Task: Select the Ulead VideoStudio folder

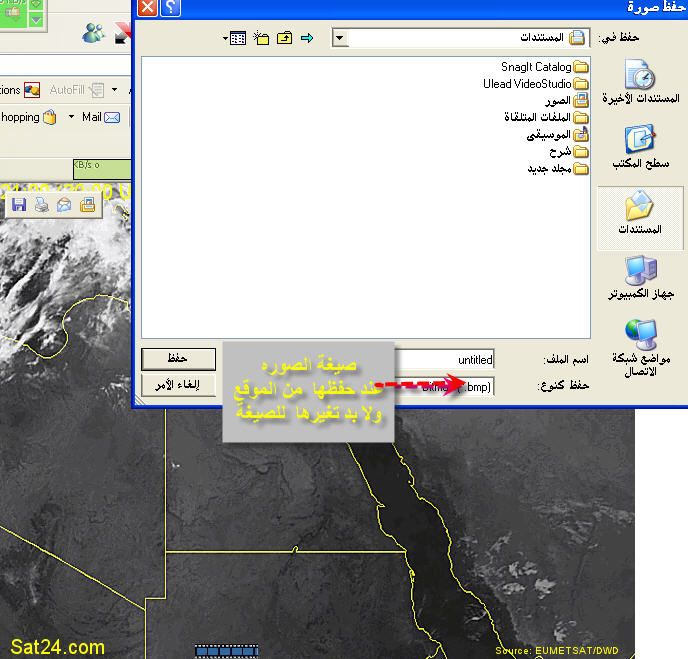Action: [x=536, y=83]
